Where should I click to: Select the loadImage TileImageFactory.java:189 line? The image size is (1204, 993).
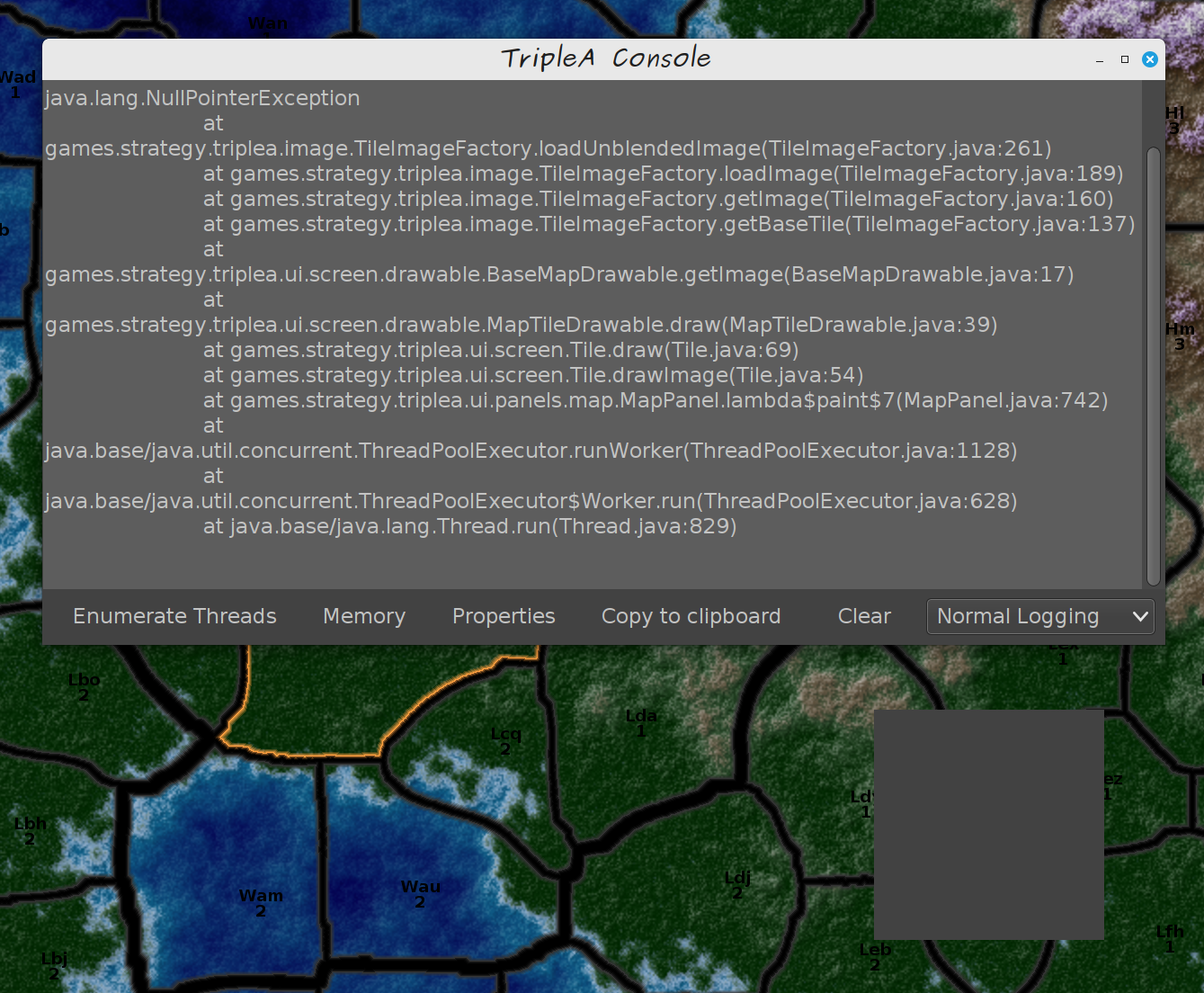point(664,174)
